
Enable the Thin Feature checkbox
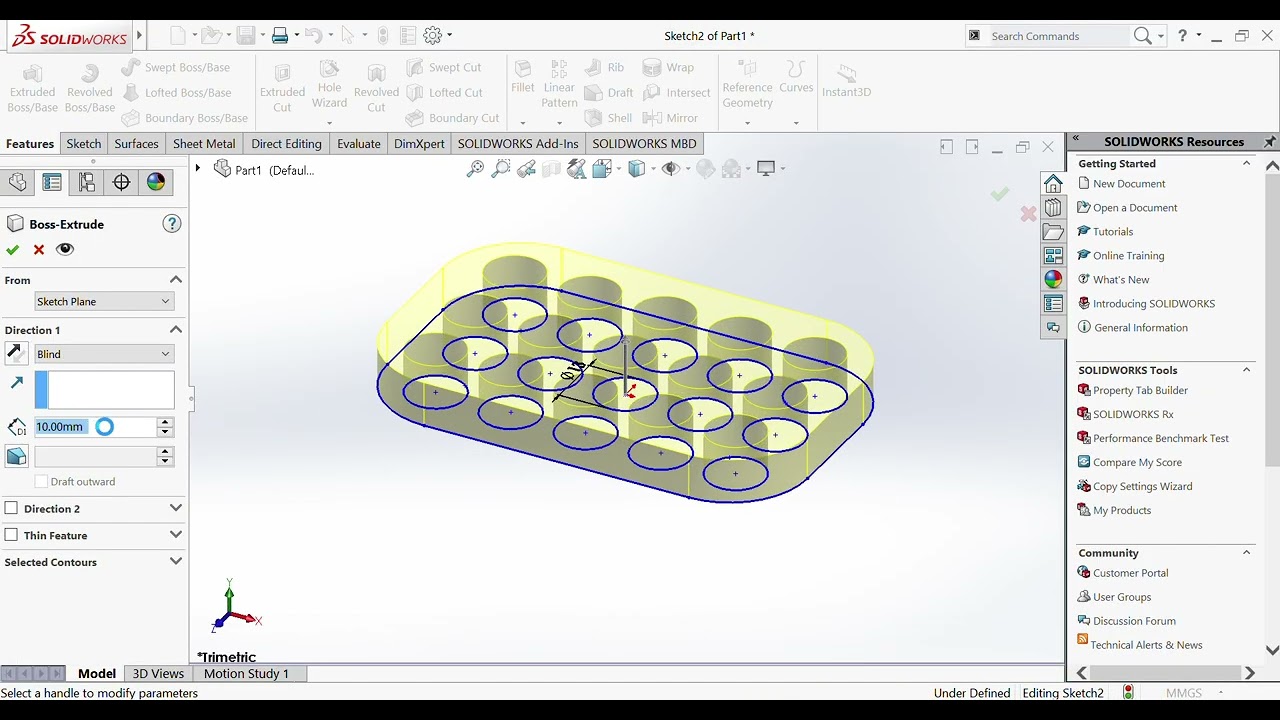coord(11,535)
